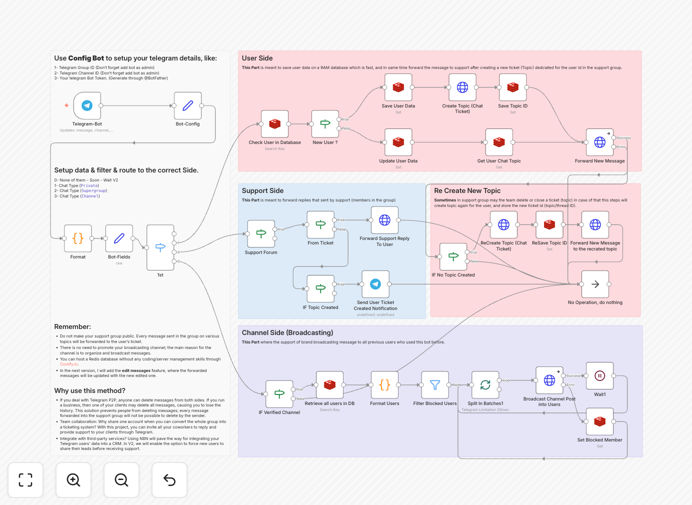Screen dimensions: 692x505
Task: Click Setup data & filter & route heading
Action: click(x=126, y=170)
